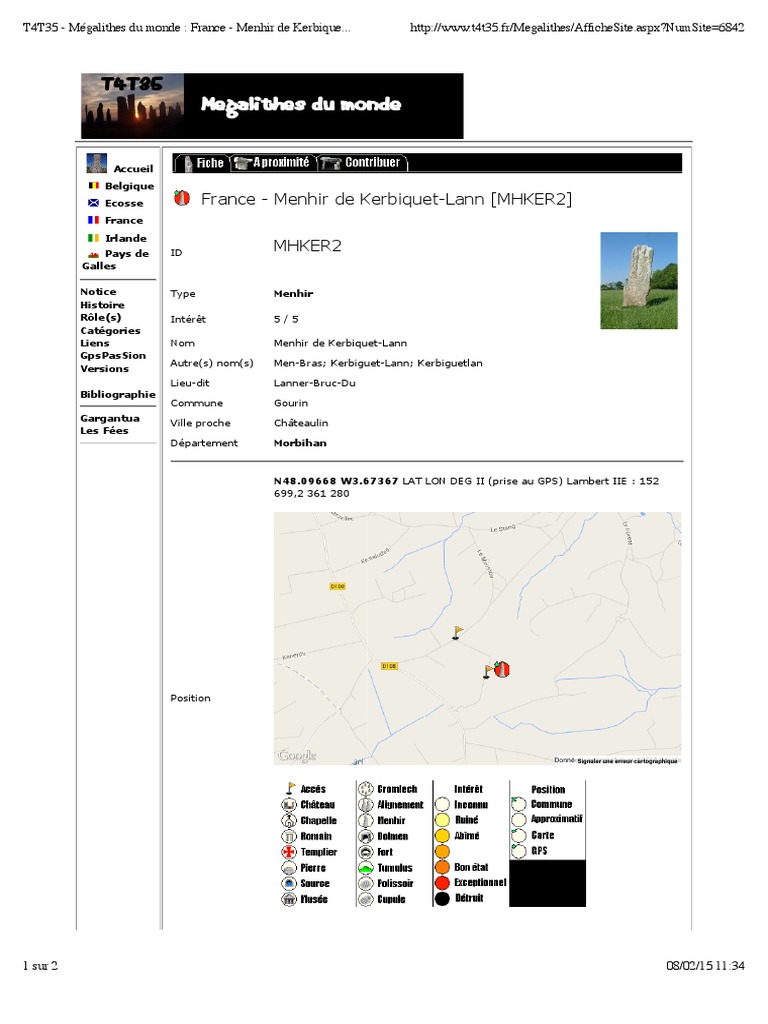The width and height of the screenshot is (768, 1024).
Task: Click the Pierre legend icon
Action: coord(289,868)
